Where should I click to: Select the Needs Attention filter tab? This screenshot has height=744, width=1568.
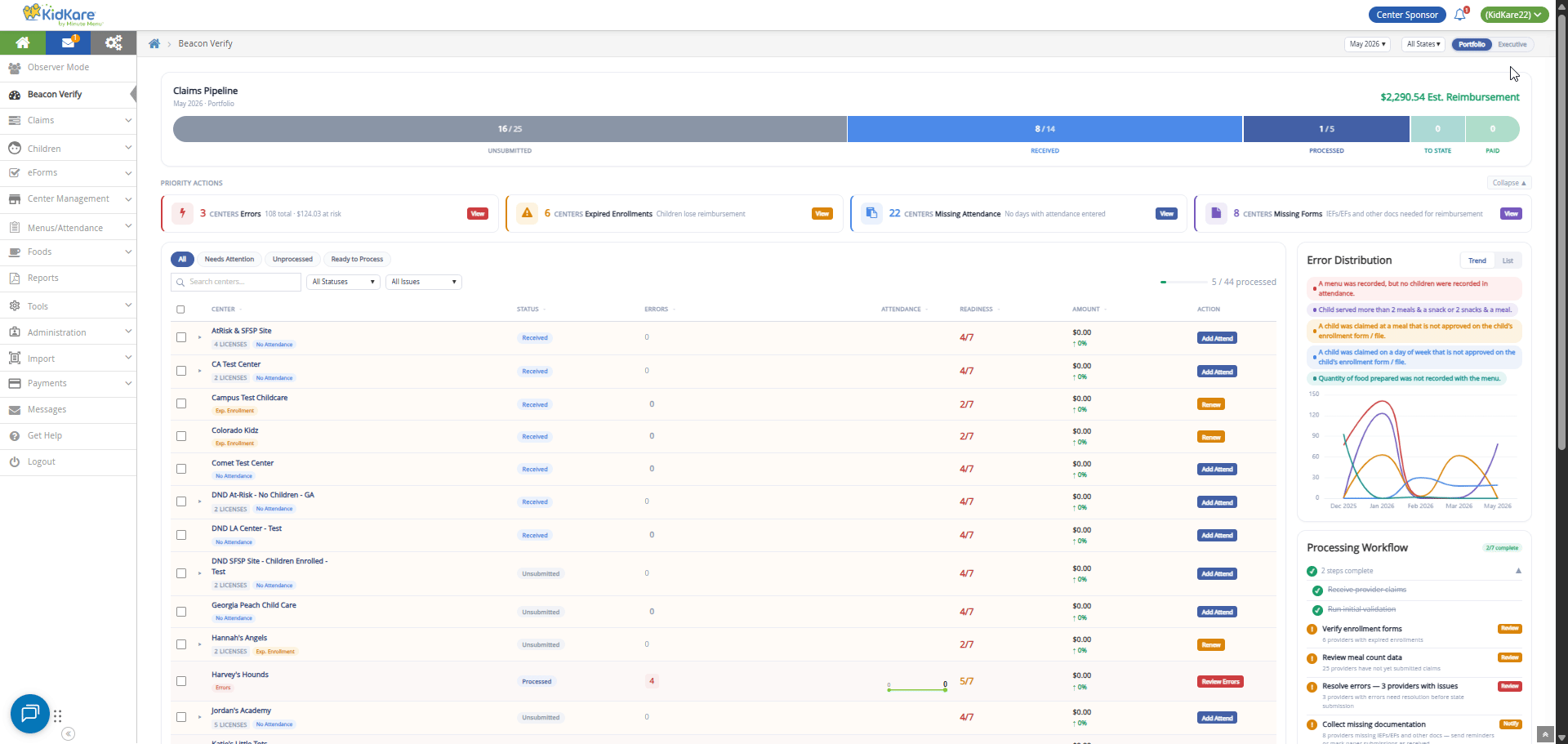pyautogui.click(x=229, y=259)
